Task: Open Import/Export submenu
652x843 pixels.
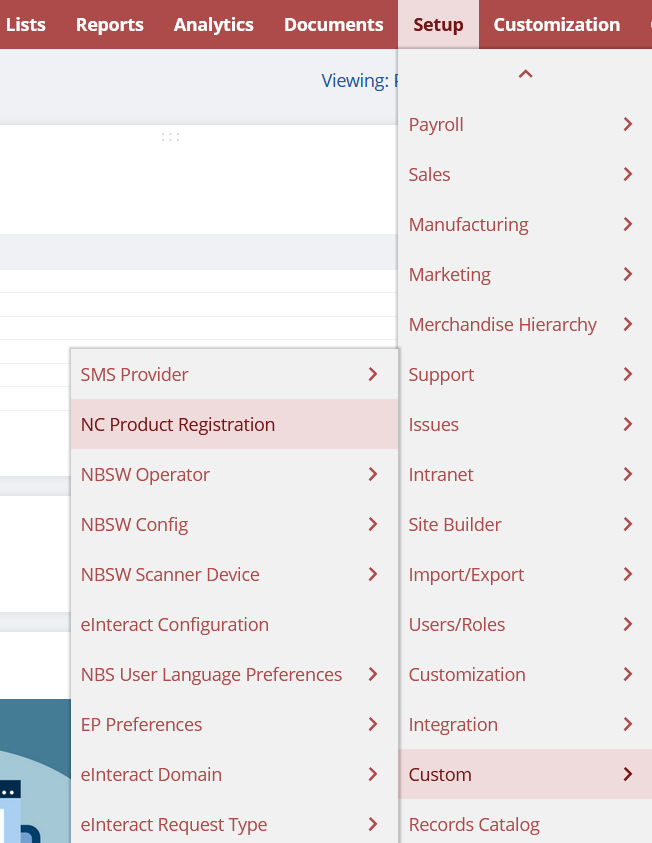Action: coord(466,574)
